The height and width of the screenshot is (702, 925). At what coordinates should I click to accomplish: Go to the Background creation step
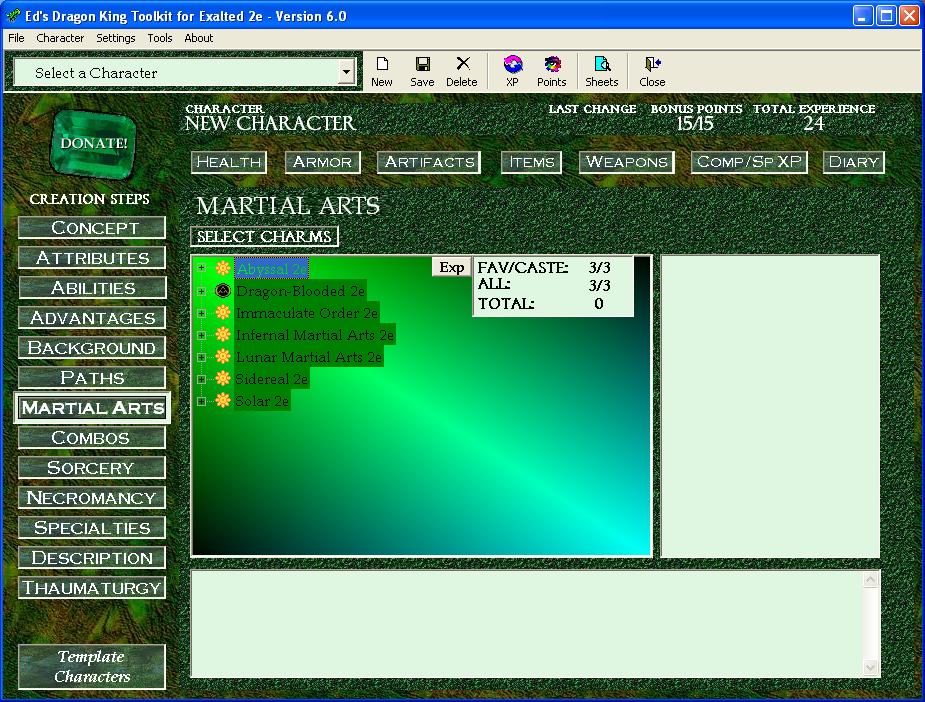coord(92,348)
